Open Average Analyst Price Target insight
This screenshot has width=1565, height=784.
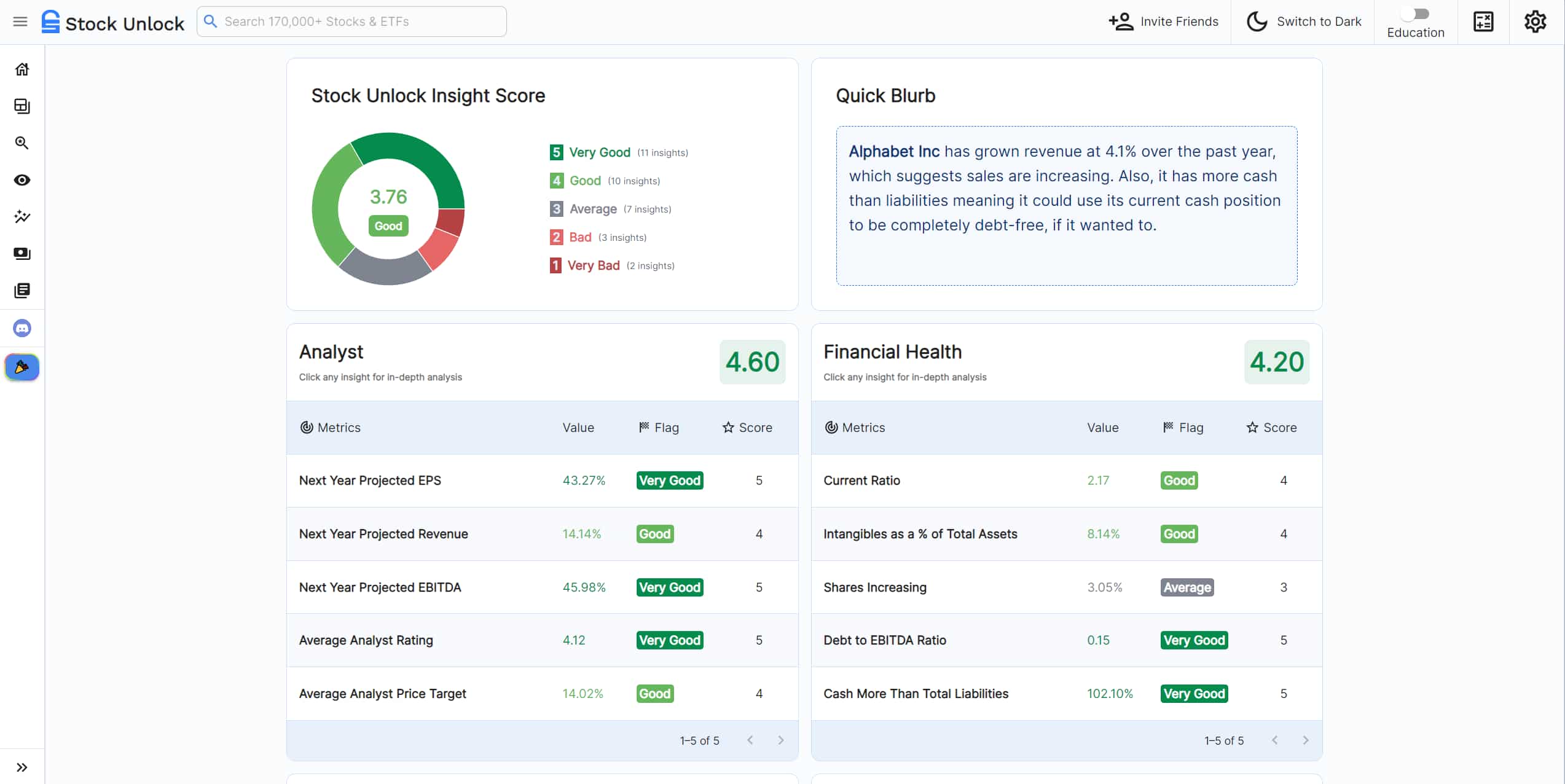pos(543,694)
